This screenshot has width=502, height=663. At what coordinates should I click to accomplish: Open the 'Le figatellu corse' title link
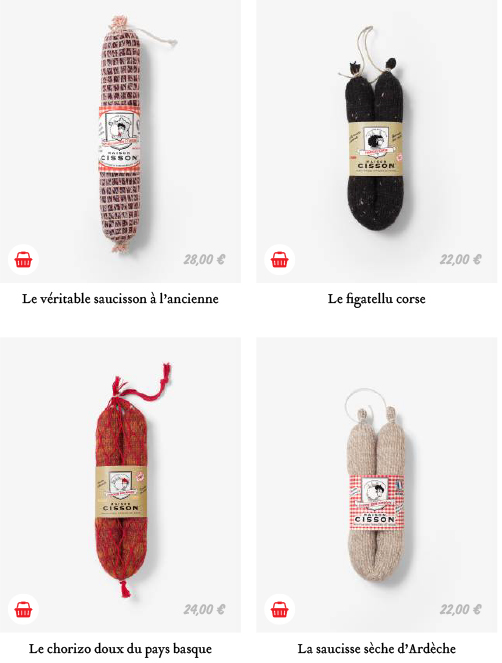tap(376, 299)
